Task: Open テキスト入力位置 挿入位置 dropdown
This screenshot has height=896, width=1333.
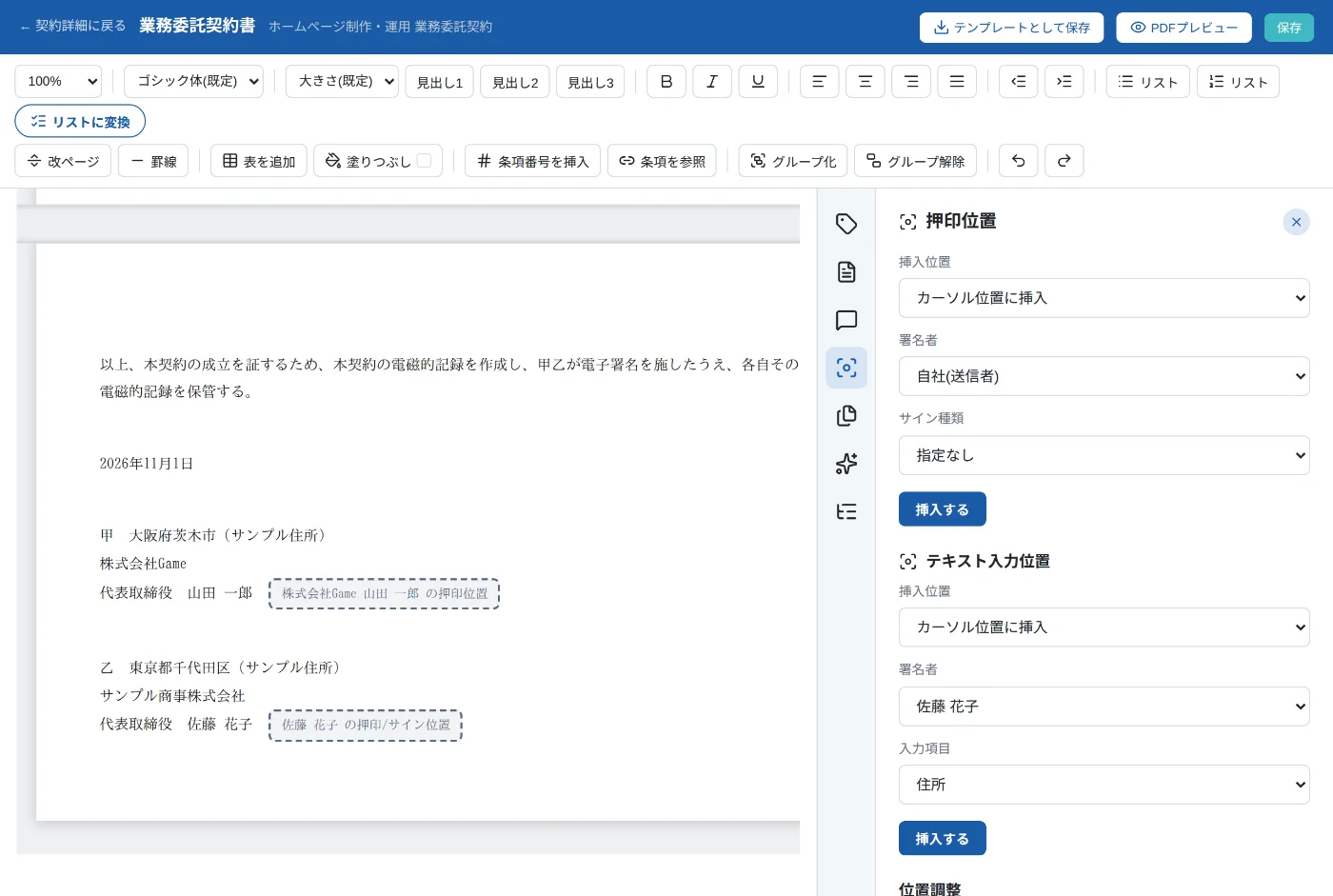Action: point(1104,627)
